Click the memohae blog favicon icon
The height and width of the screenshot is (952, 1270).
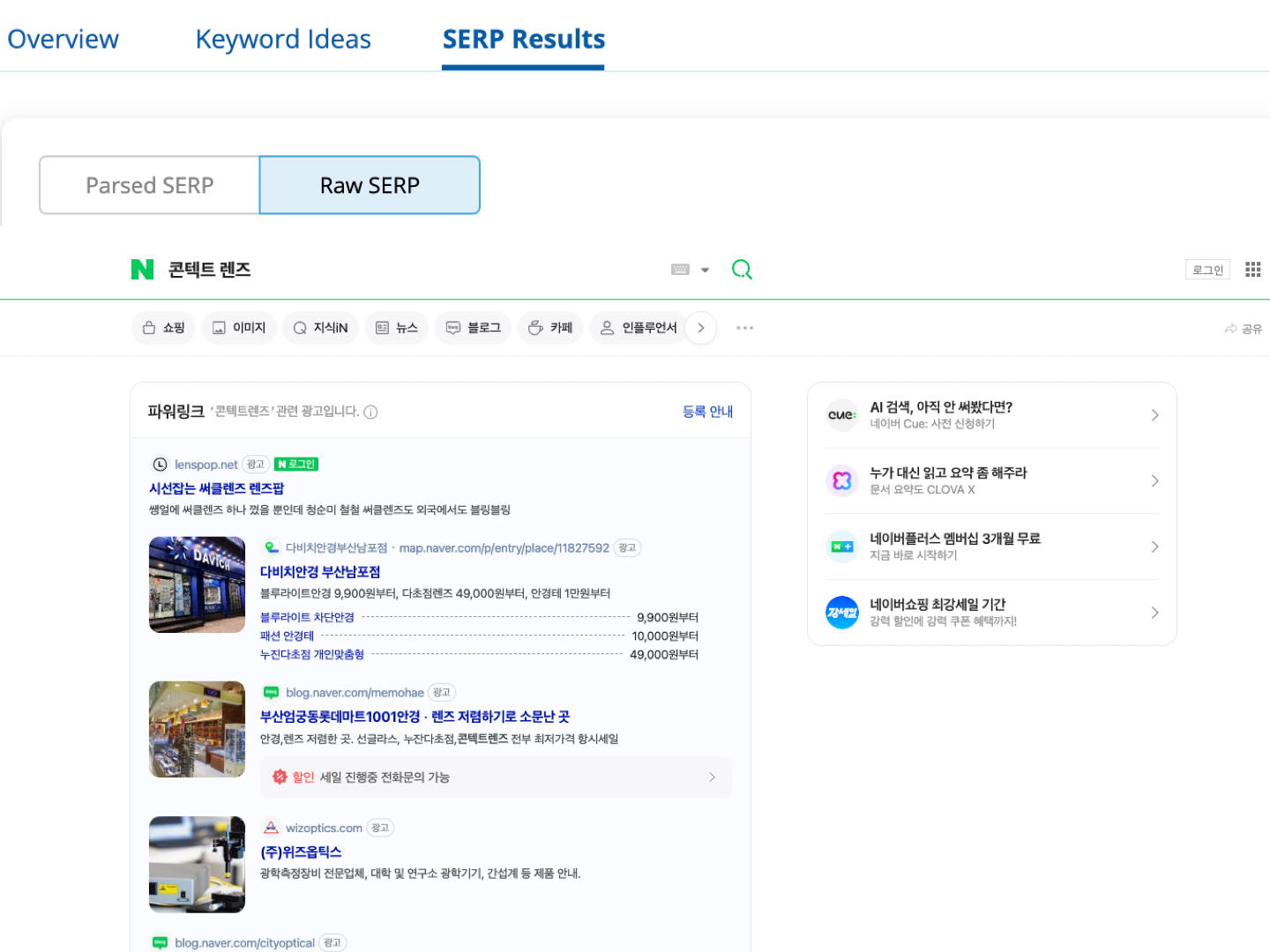(271, 693)
